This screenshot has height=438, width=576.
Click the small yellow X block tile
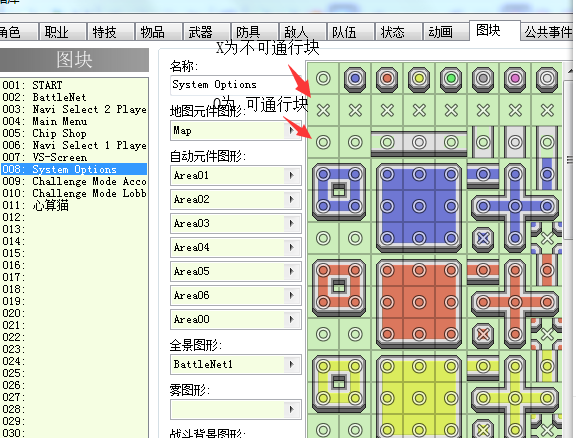(483, 430)
